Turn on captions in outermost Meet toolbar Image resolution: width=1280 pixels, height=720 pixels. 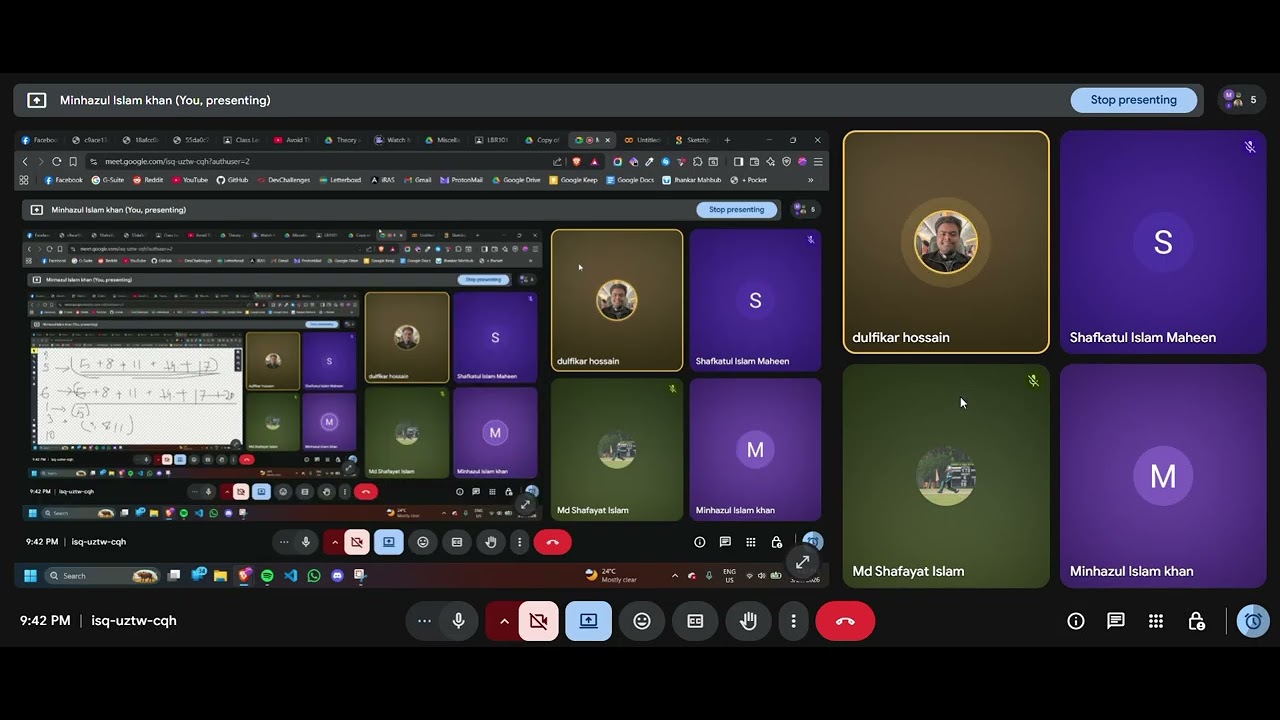coord(695,621)
